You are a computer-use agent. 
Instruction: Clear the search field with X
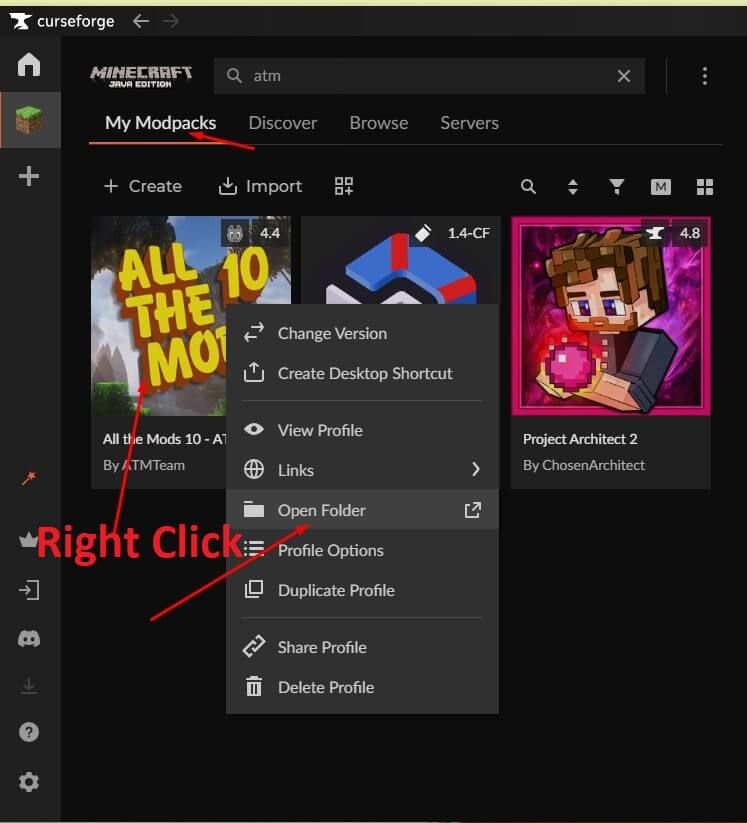pos(624,76)
